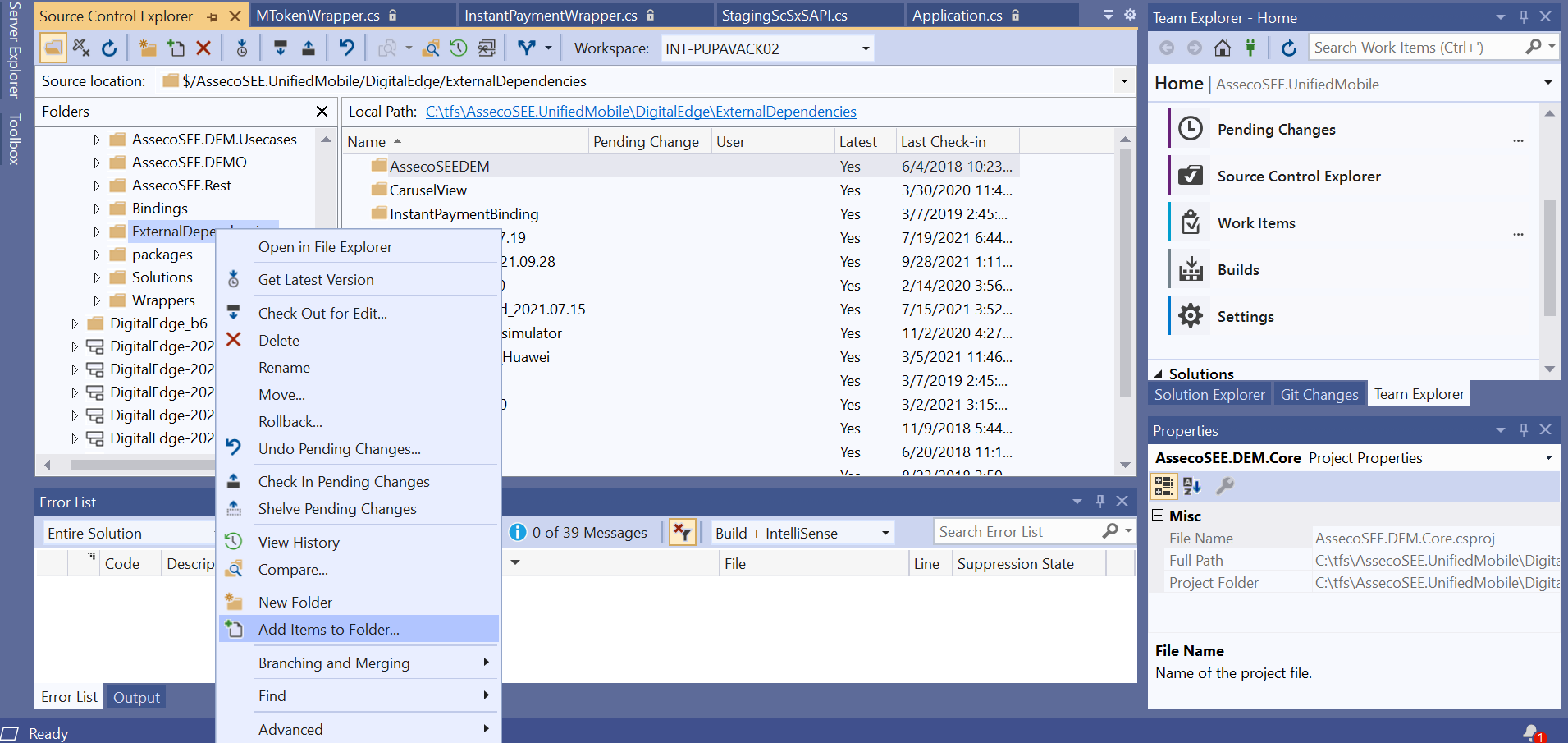1568x743 pixels.
Task: Open the Source location dropdown arrow
Action: (1124, 81)
